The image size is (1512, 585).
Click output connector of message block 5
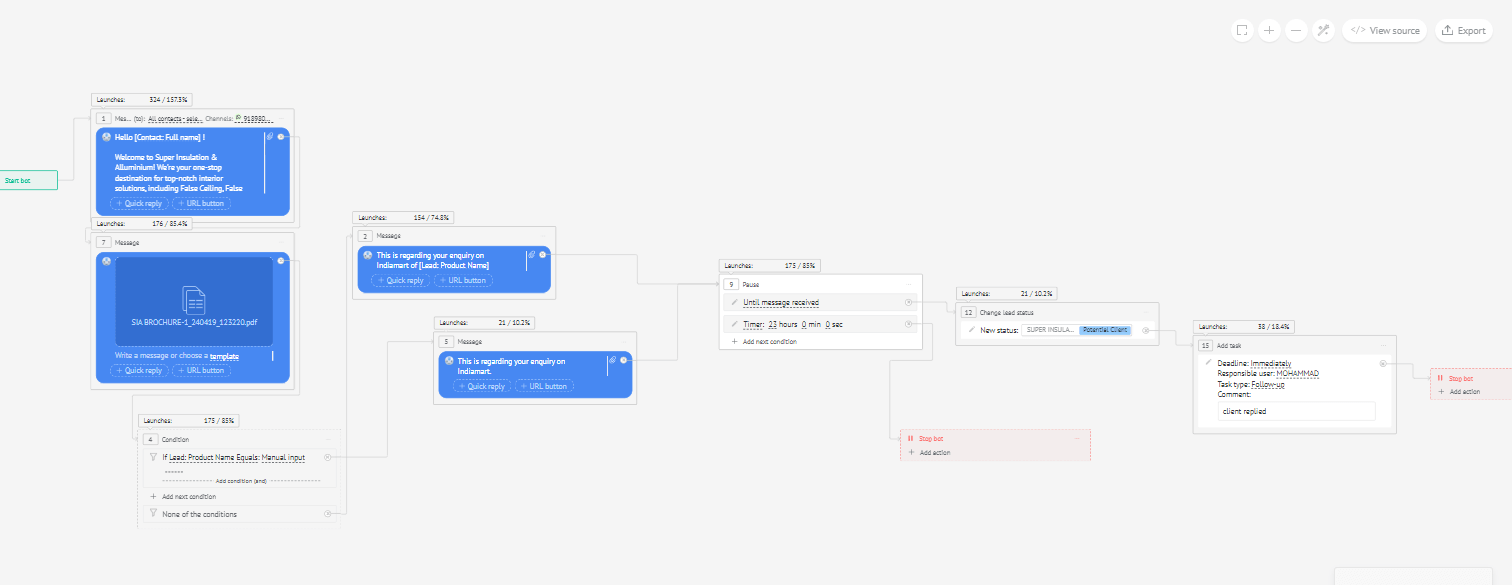click(623, 360)
